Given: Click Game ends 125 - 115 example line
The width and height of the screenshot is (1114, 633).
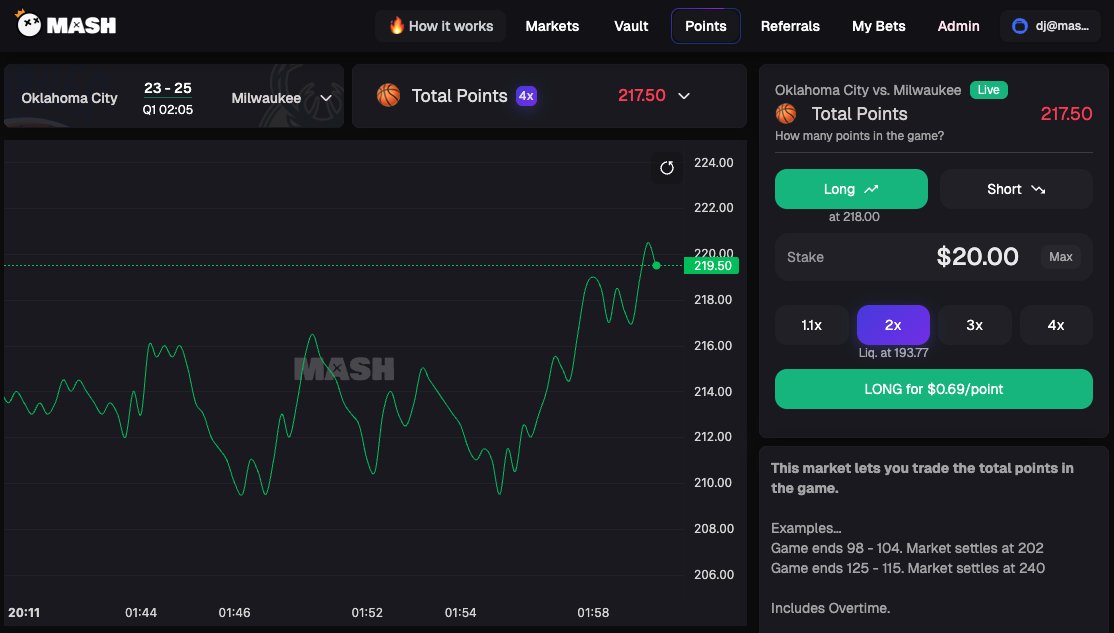Looking at the screenshot, I should coord(908,568).
